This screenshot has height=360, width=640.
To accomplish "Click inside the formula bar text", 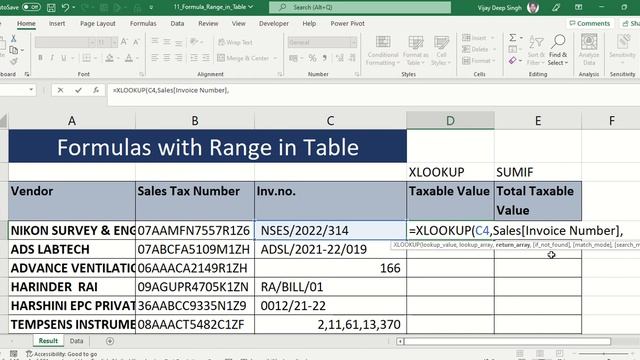I will click(171, 90).
